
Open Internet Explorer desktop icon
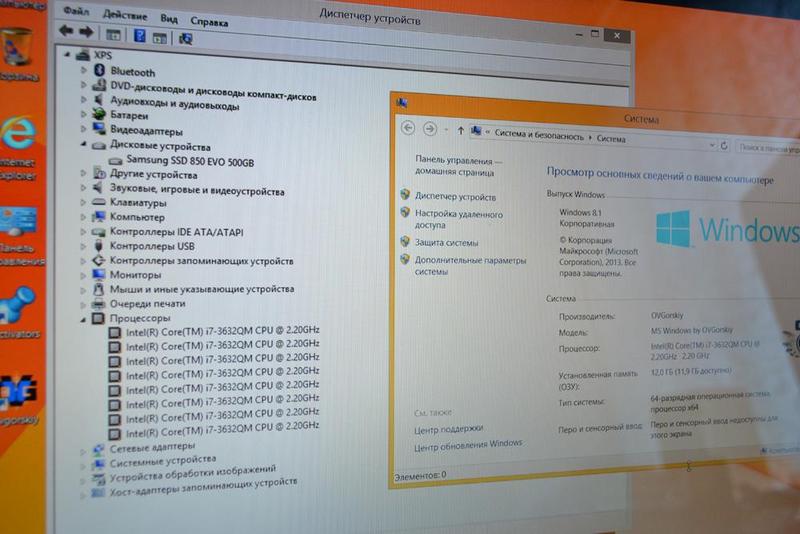click(x=17, y=134)
